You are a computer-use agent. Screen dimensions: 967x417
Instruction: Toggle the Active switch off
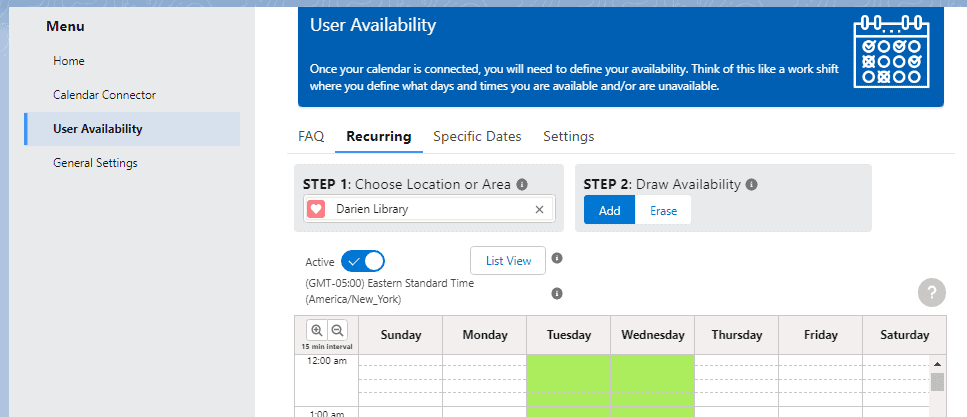tap(362, 261)
